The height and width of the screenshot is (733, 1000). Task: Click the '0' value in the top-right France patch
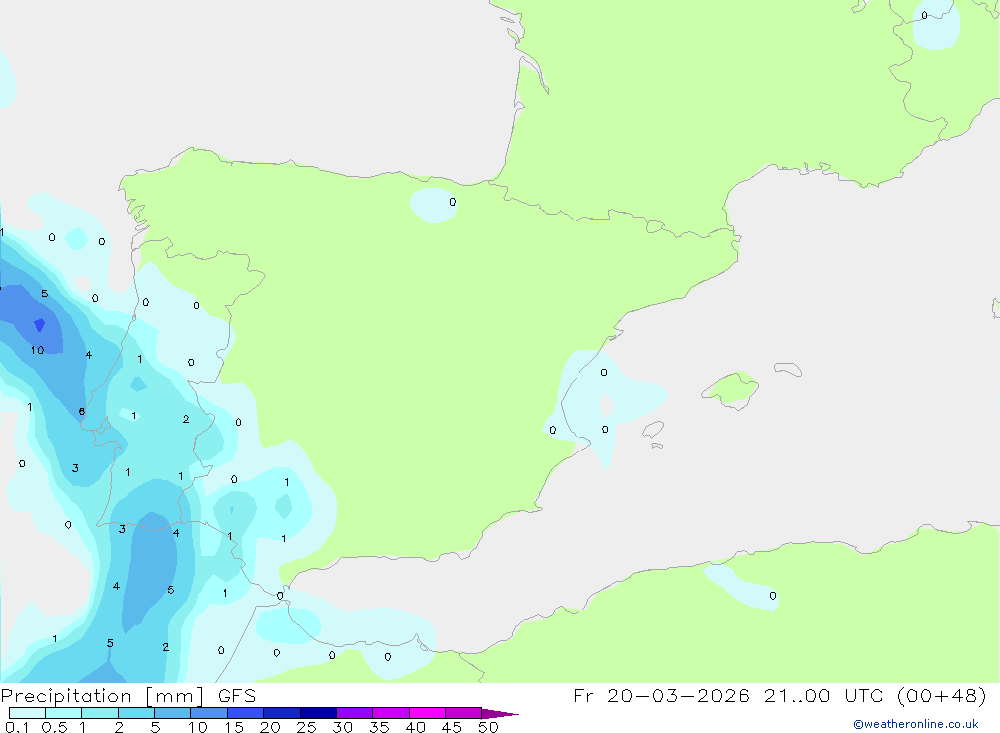coord(924,15)
